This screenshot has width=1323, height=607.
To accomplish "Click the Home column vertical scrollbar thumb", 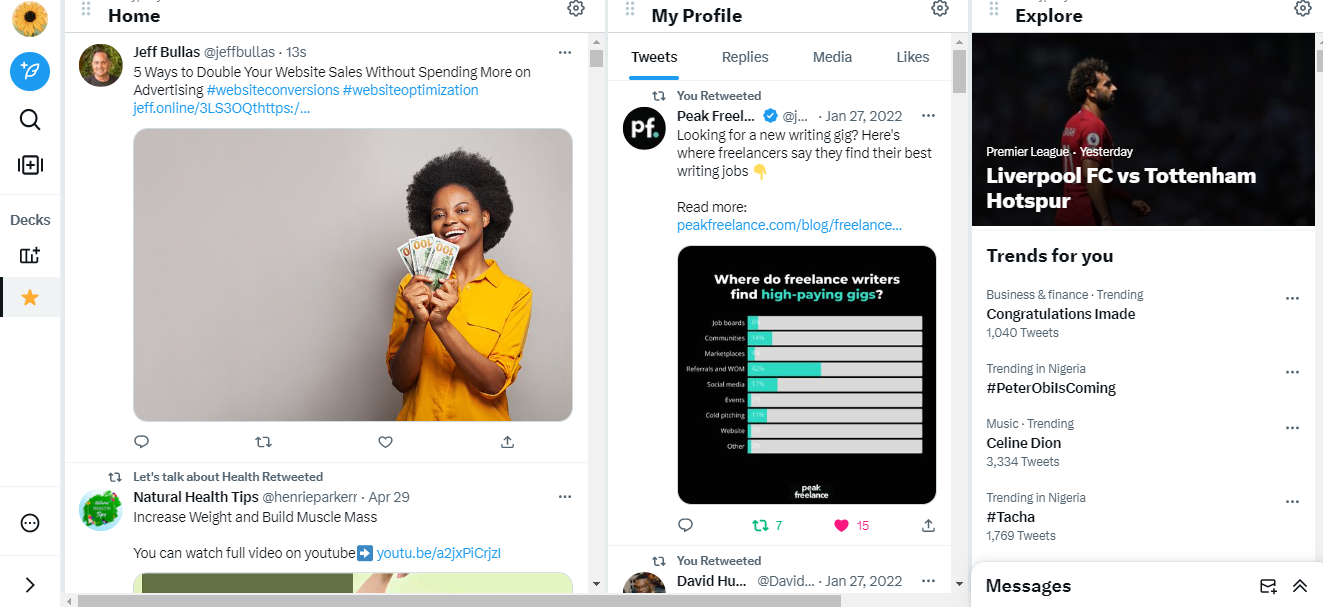I will pyautogui.click(x=597, y=59).
